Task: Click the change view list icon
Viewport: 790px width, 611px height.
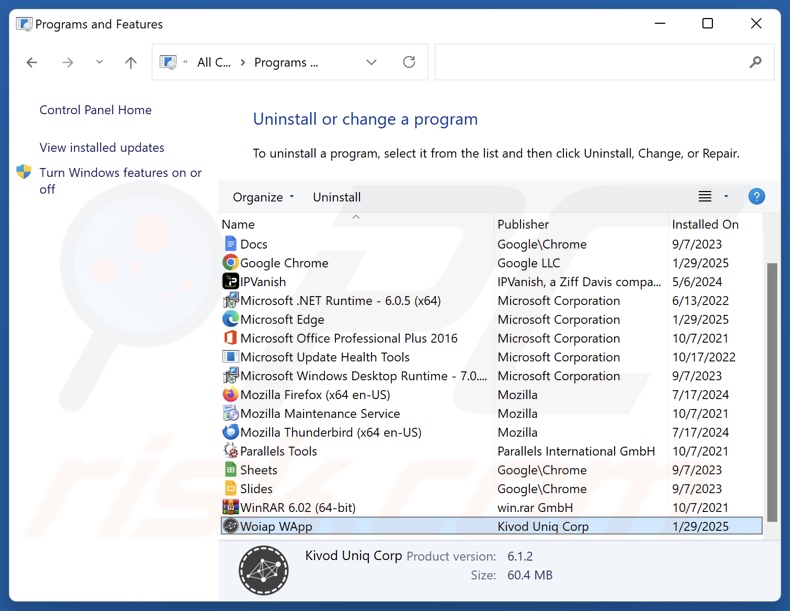Action: pos(705,196)
